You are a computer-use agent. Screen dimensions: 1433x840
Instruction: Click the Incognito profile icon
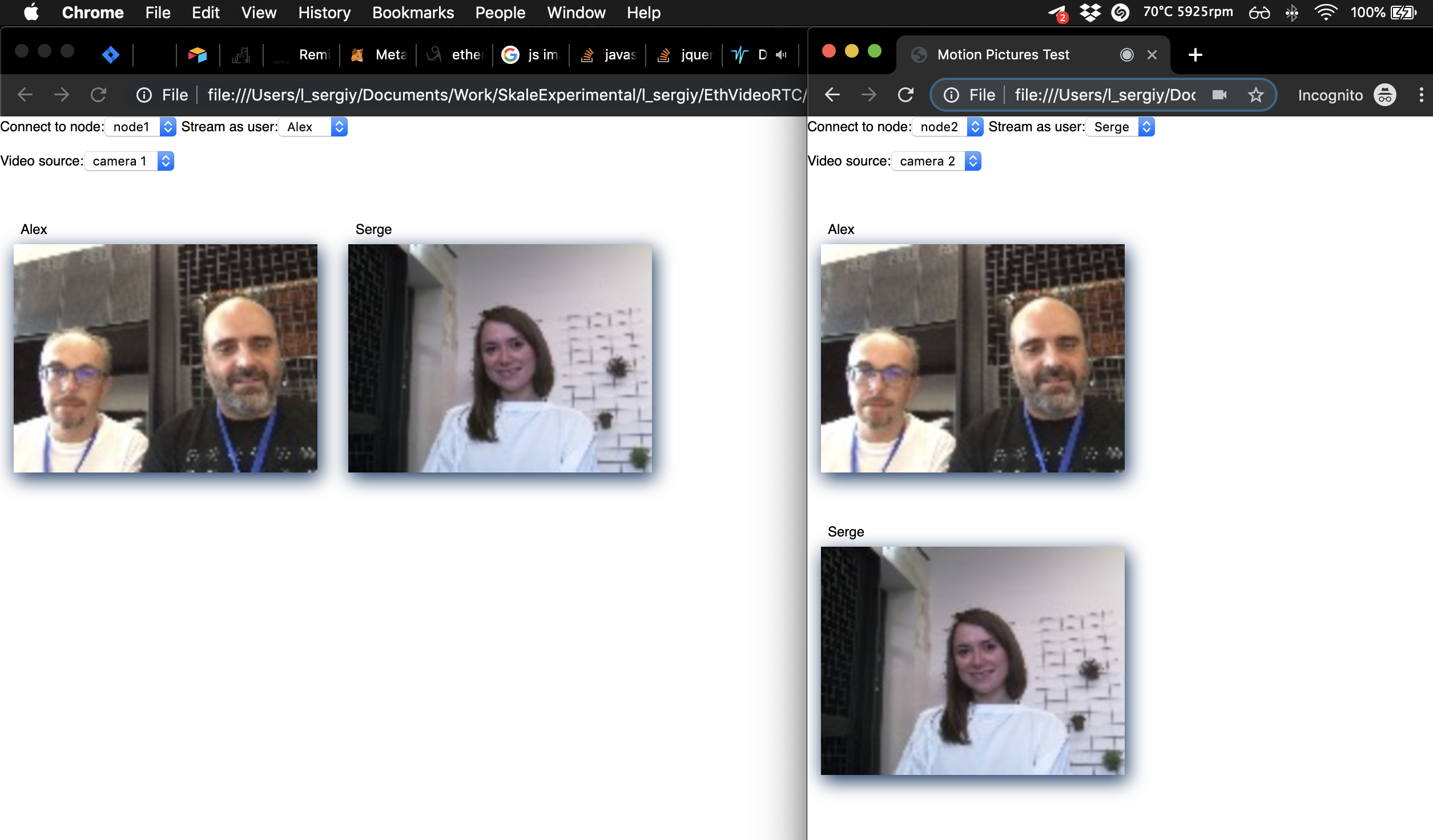1384,95
